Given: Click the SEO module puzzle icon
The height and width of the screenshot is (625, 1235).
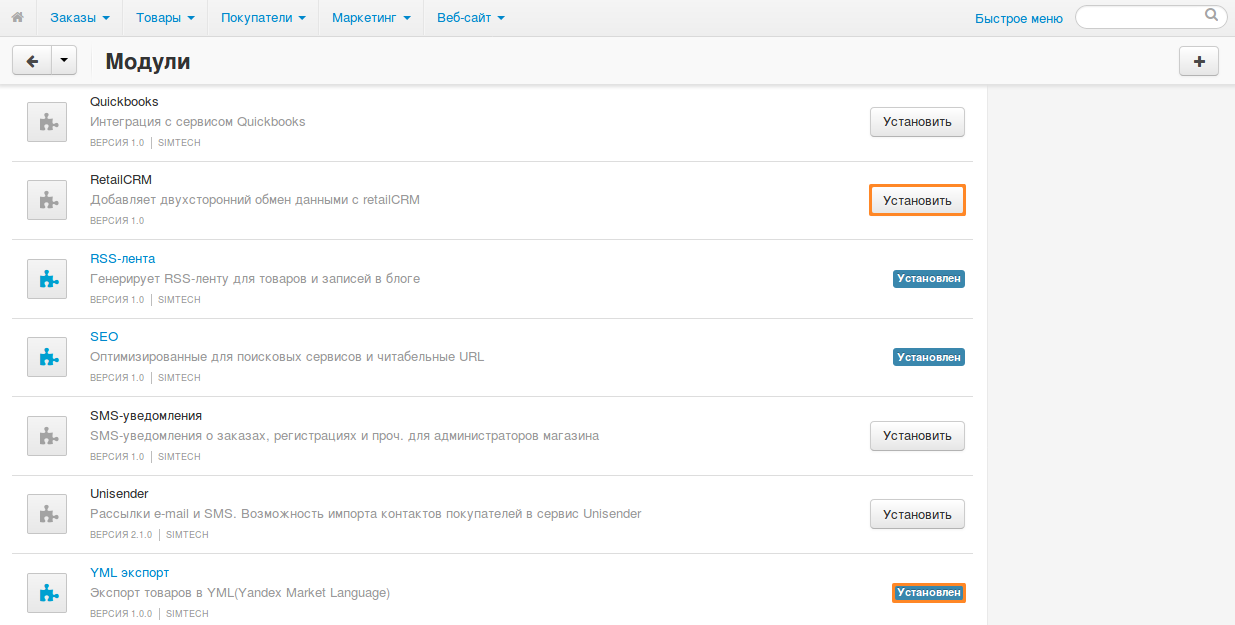Looking at the screenshot, I should pos(47,357).
